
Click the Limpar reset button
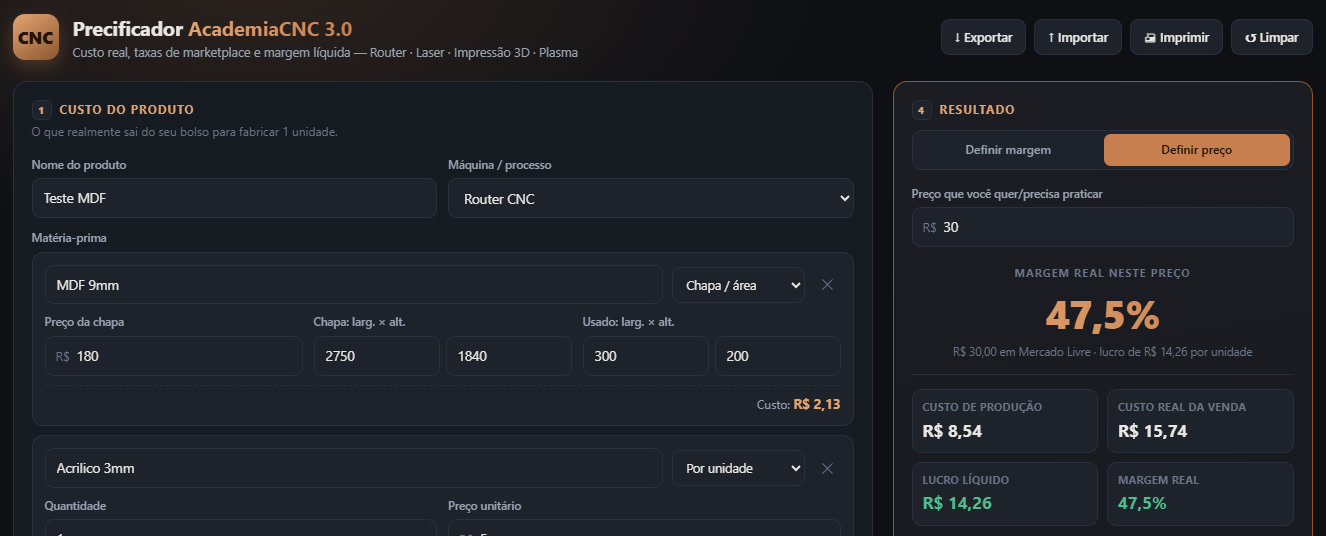(1272, 37)
